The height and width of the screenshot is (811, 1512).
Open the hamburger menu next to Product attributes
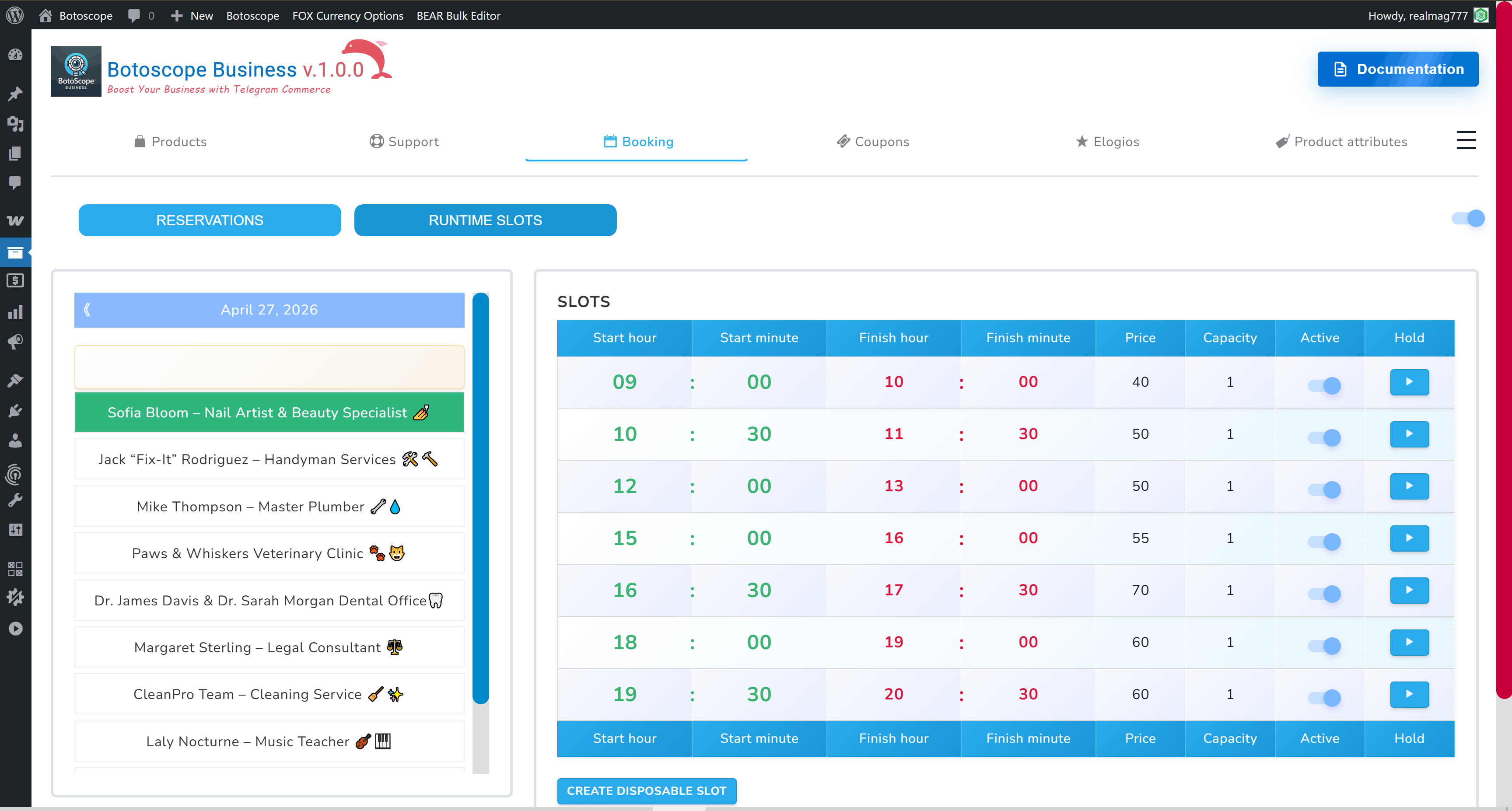tap(1466, 140)
